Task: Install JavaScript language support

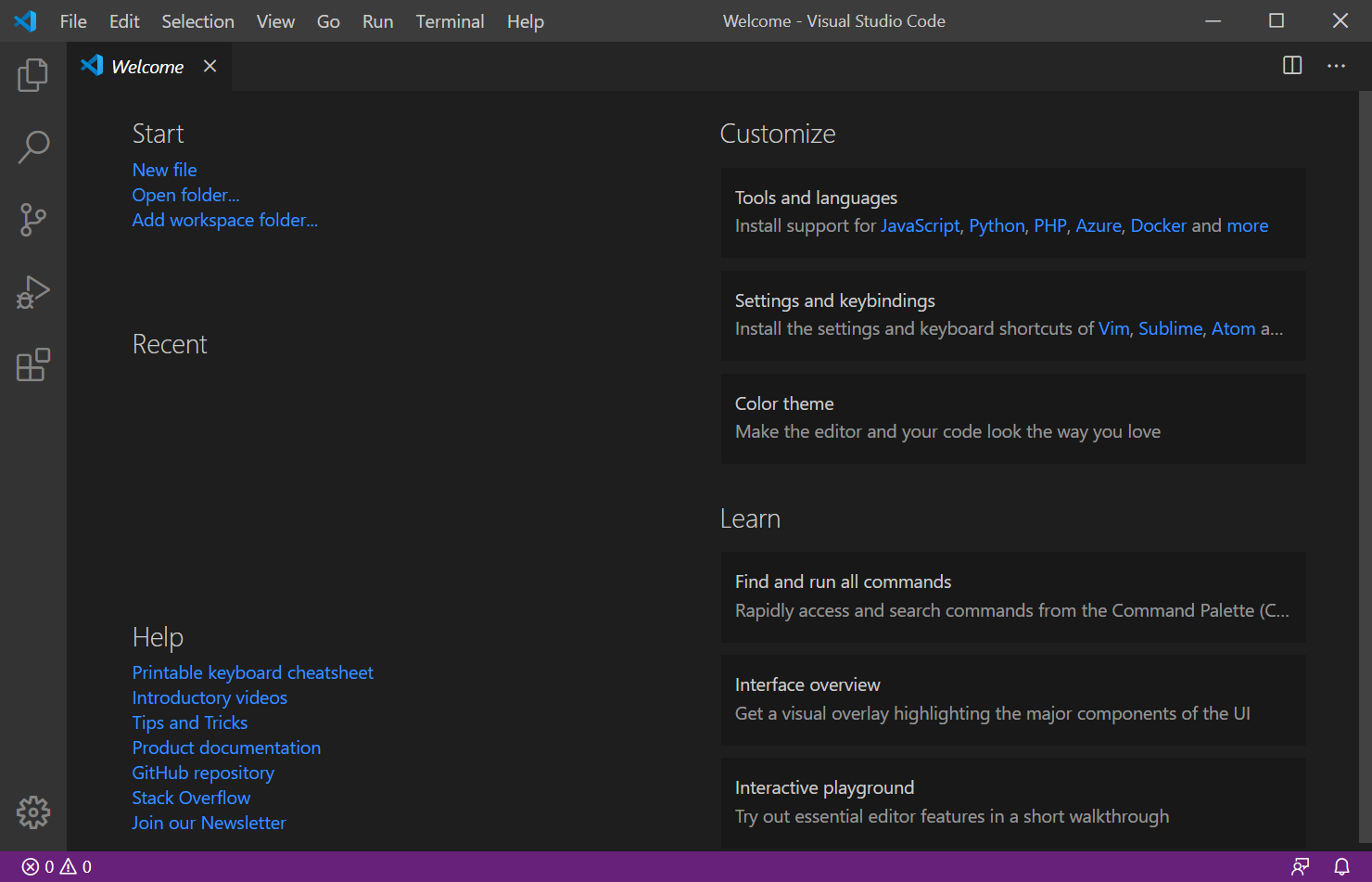Action: (x=920, y=225)
